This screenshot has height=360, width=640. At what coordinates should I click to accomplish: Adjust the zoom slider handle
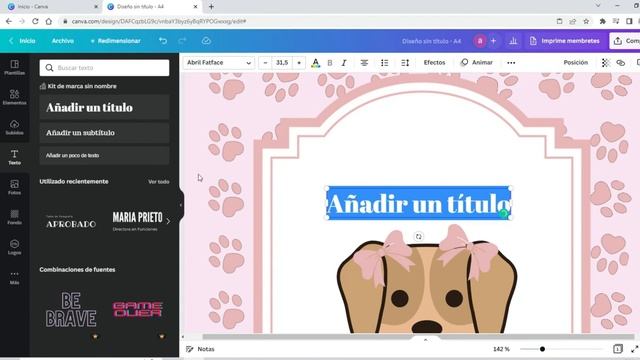pos(542,349)
